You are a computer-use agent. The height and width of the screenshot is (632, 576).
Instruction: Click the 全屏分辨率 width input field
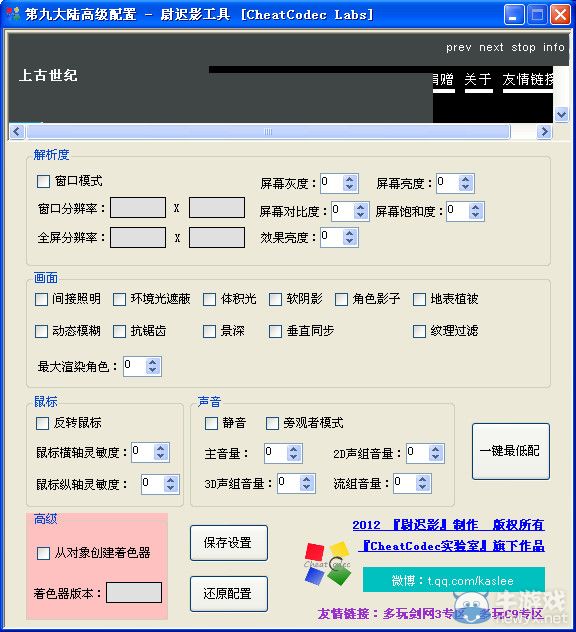coord(138,237)
